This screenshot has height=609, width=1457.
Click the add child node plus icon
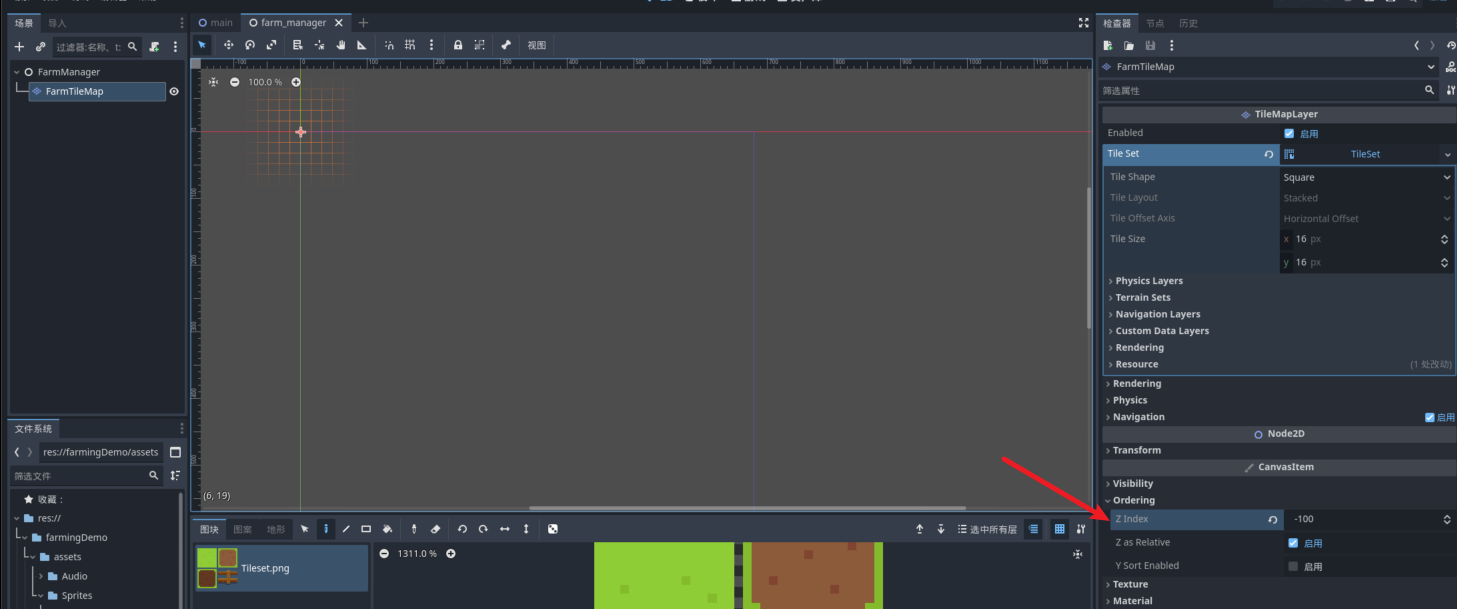[x=19, y=47]
